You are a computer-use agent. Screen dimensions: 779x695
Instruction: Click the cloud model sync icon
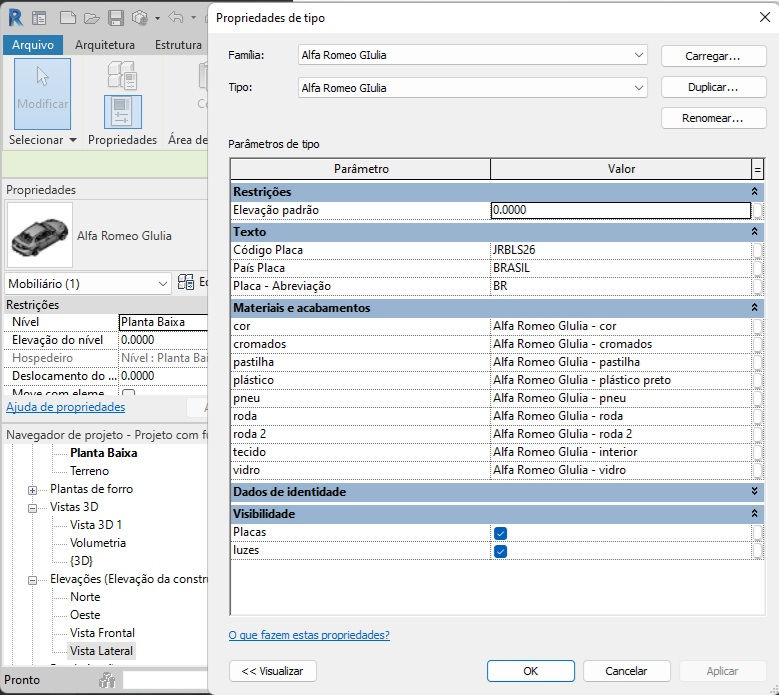point(140,18)
